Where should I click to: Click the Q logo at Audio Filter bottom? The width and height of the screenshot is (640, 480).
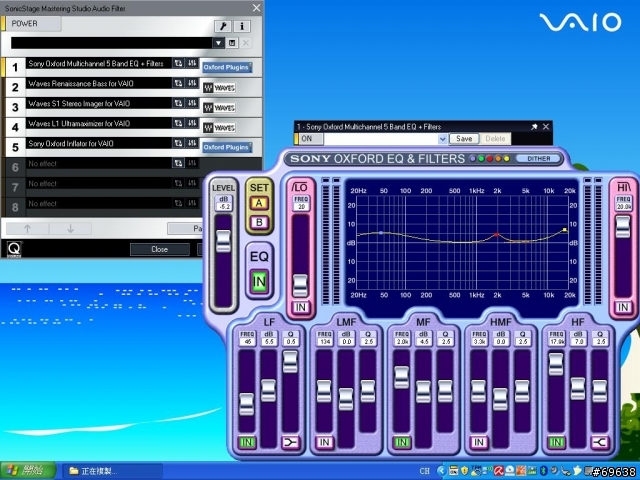click(14, 249)
